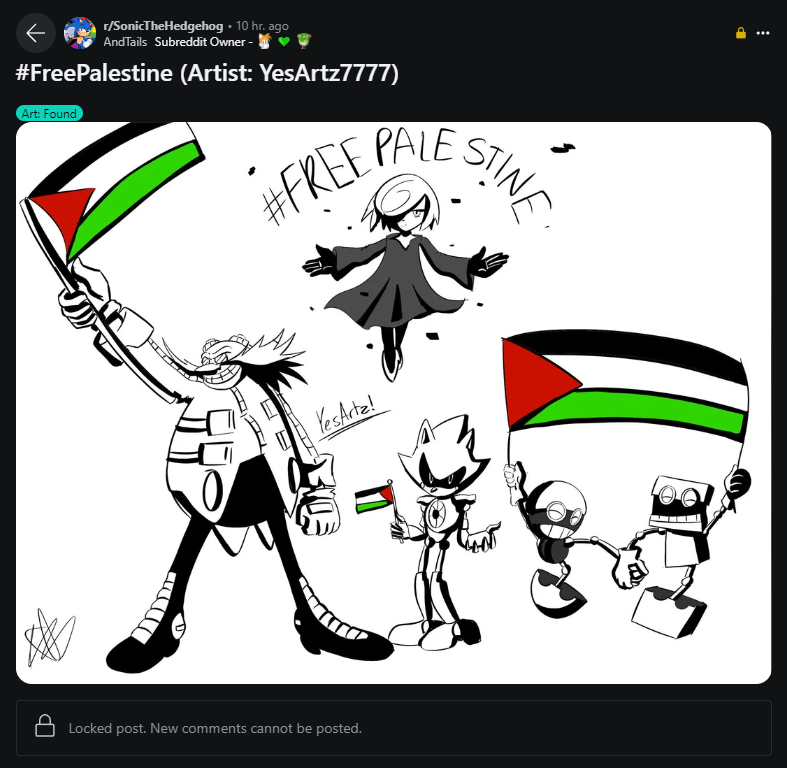Go back using the arrow button

36,34
